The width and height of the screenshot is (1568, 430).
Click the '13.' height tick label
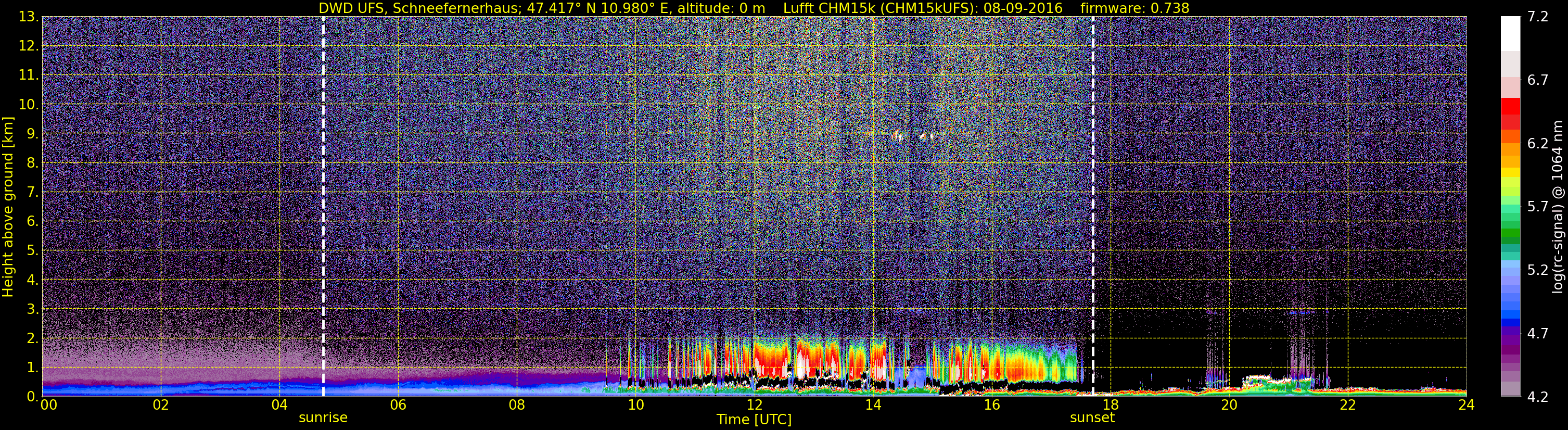pyautogui.click(x=29, y=17)
